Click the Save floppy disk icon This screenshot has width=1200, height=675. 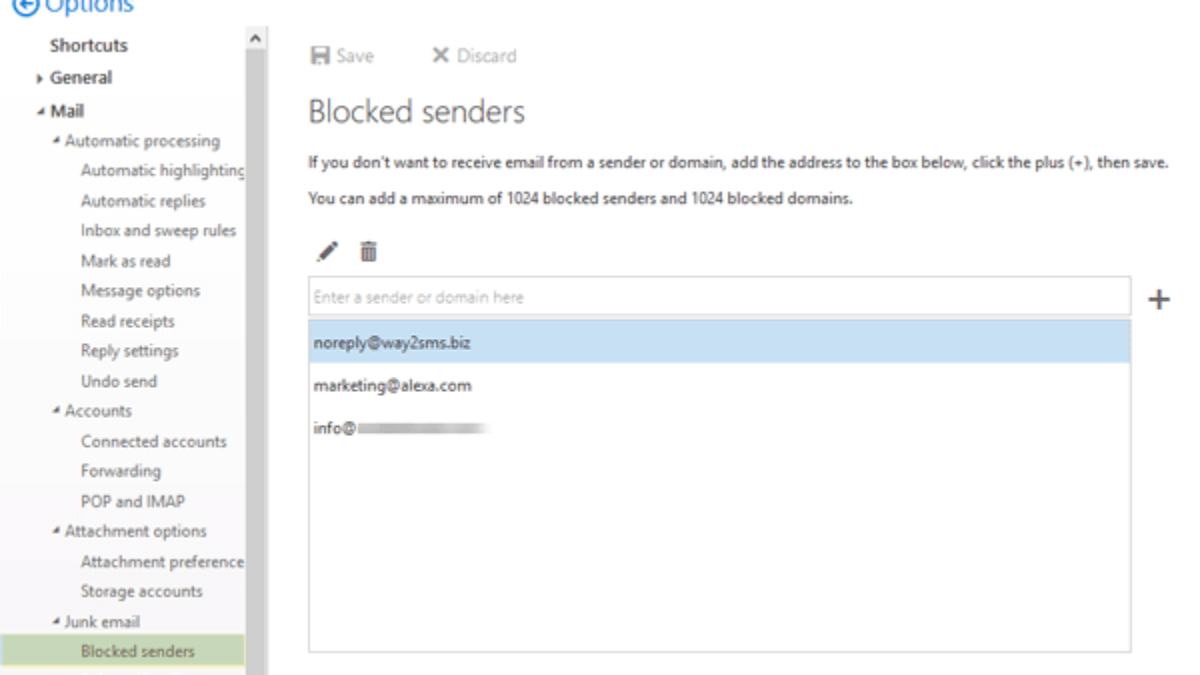pyautogui.click(x=320, y=56)
